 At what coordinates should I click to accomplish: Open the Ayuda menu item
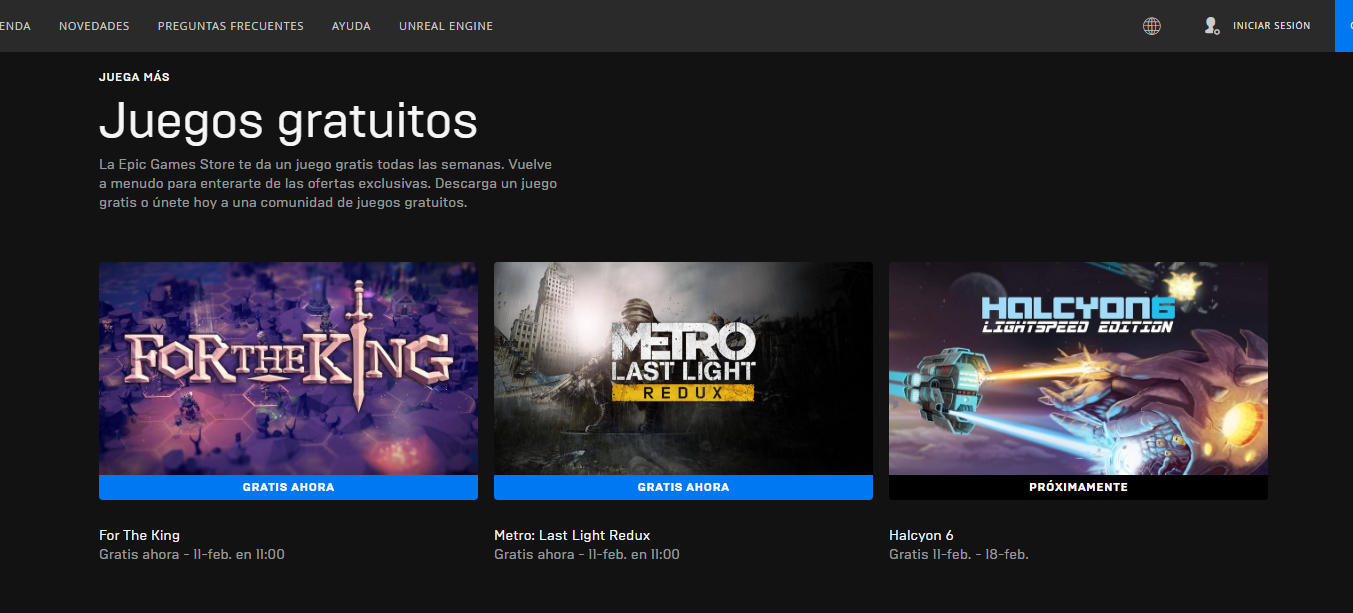[x=351, y=26]
